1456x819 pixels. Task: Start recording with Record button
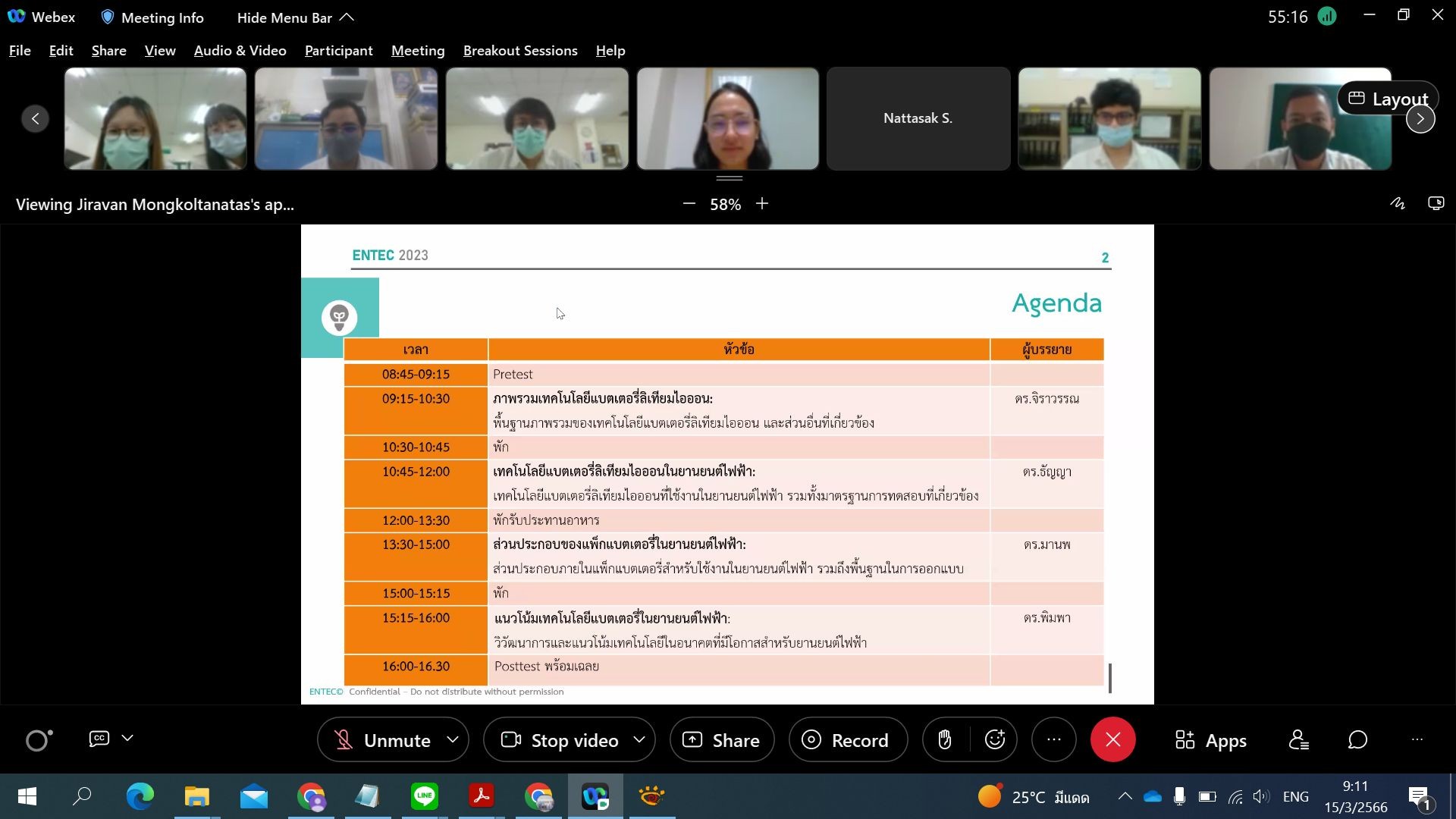pyautogui.click(x=848, y=740)
